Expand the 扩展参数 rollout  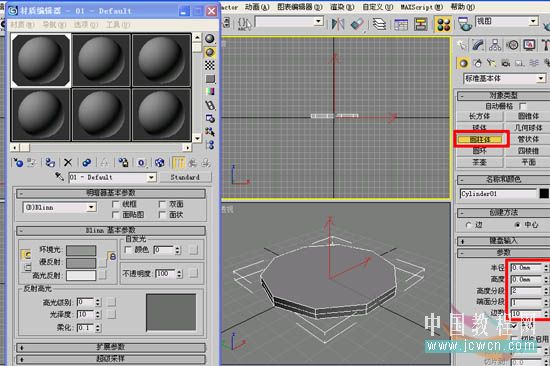point(111,347)
